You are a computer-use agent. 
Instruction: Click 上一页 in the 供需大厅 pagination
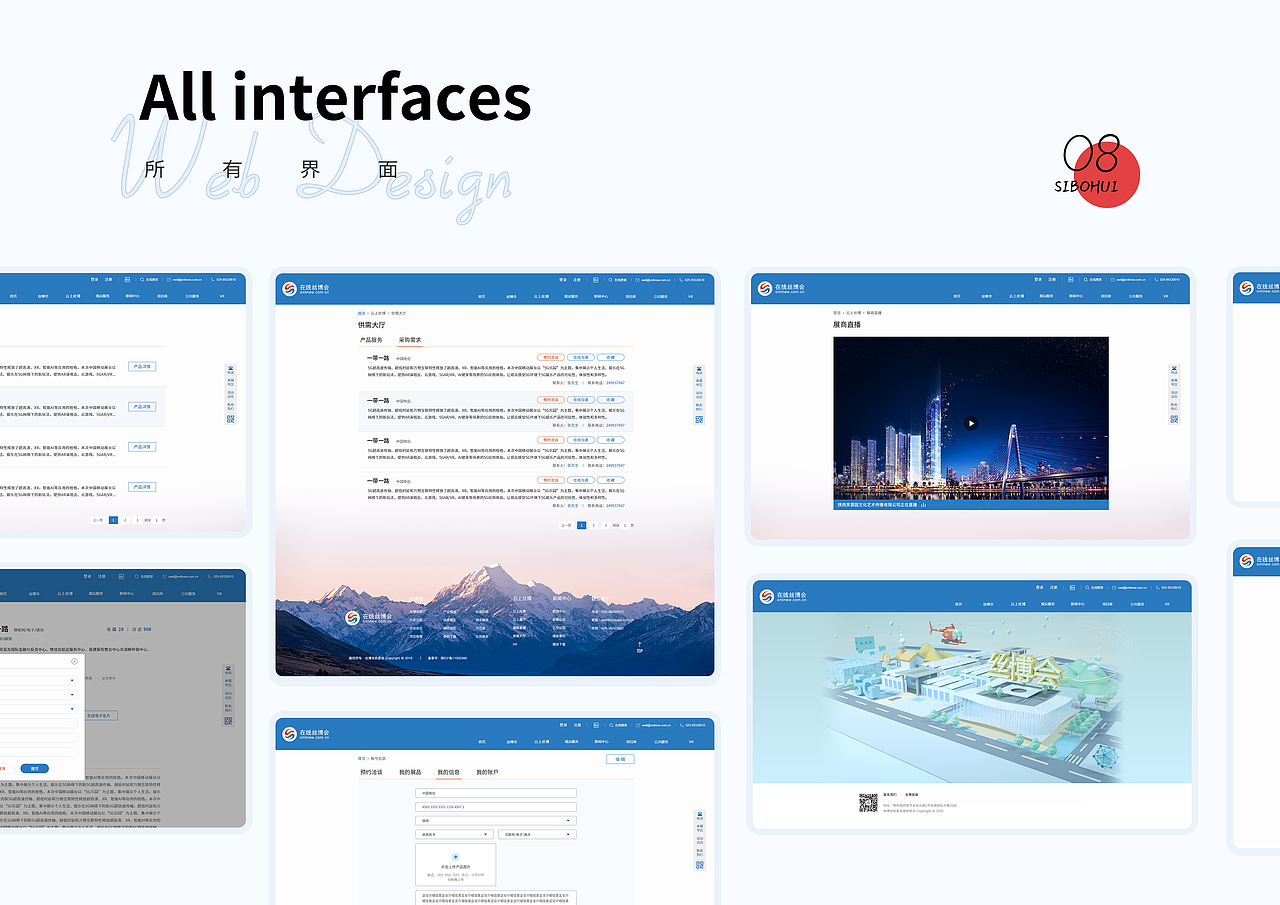[x=566, y=525]
